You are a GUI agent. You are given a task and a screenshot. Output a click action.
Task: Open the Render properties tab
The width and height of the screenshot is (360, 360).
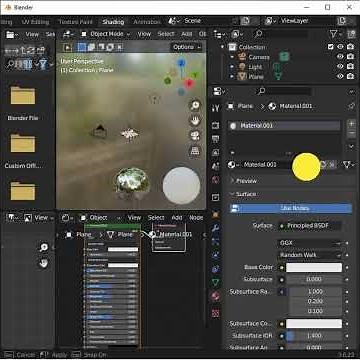pos(216,125)
